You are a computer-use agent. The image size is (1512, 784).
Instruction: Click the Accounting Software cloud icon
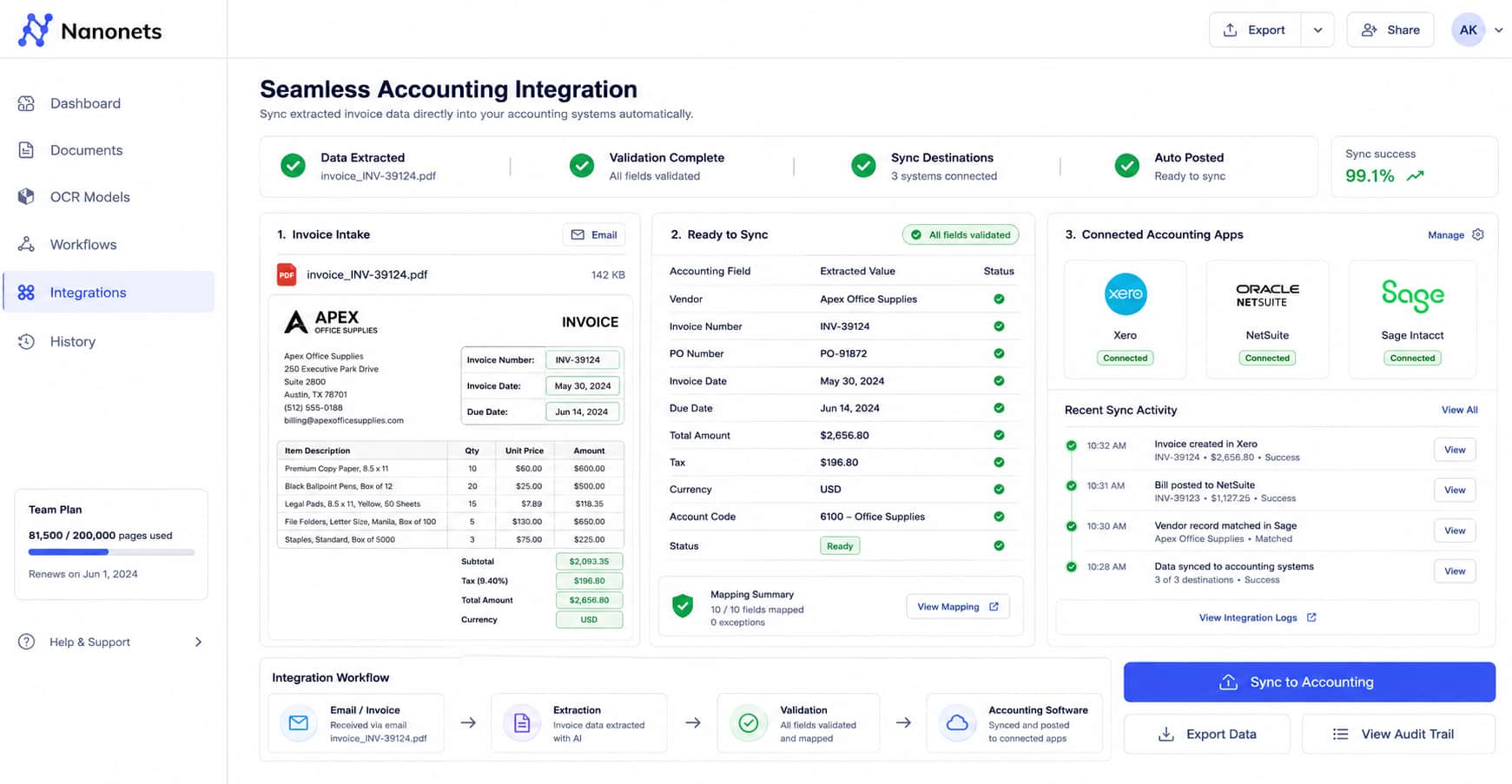957,723
